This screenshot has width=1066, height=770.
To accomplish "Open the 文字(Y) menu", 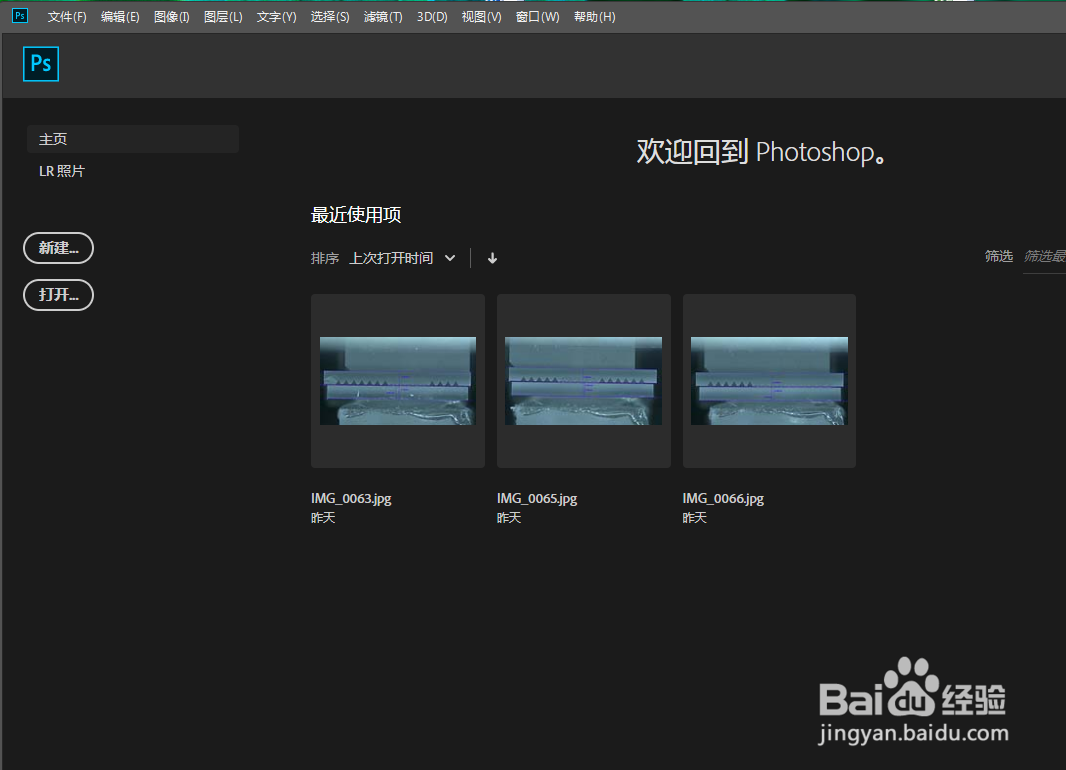I will 276,17.
